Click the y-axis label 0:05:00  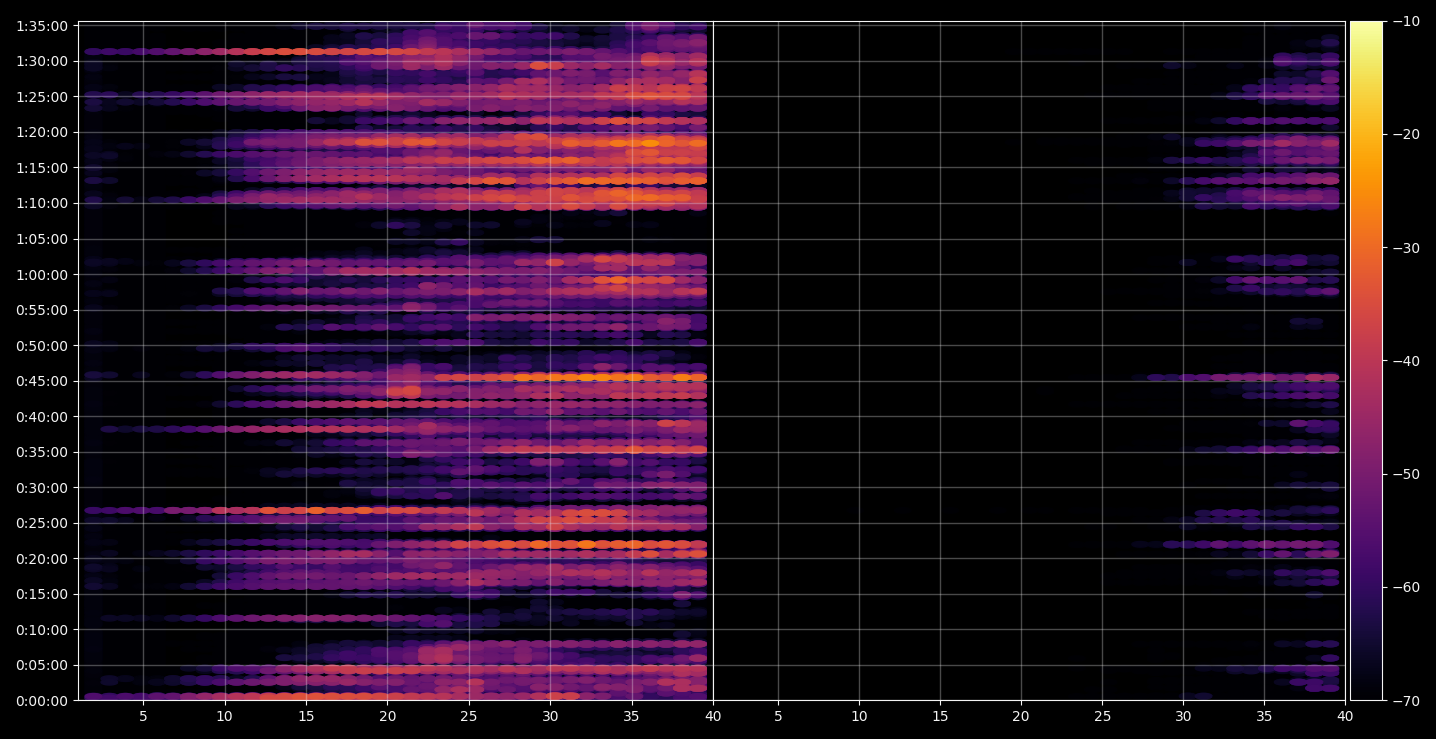pos(42,665)
